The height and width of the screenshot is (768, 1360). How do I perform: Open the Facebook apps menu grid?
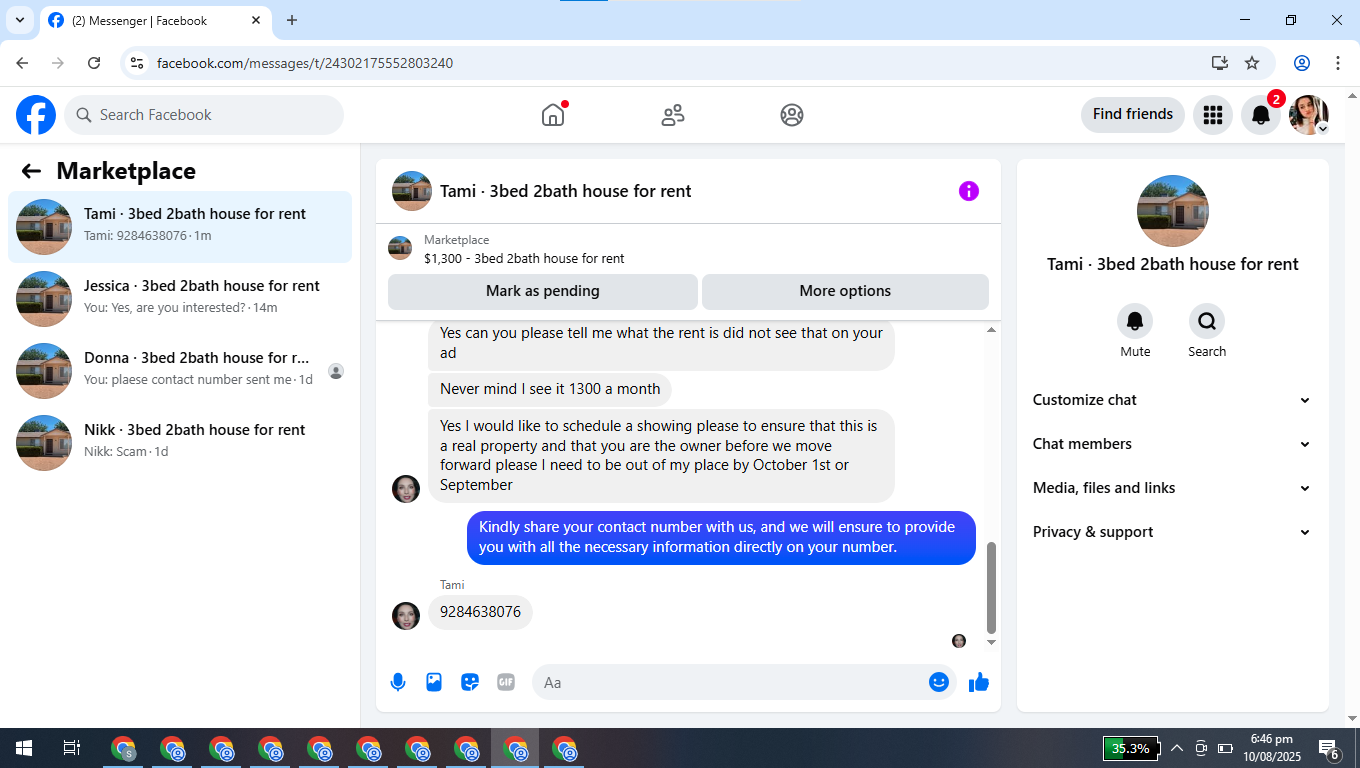(x=1213, y=115)
